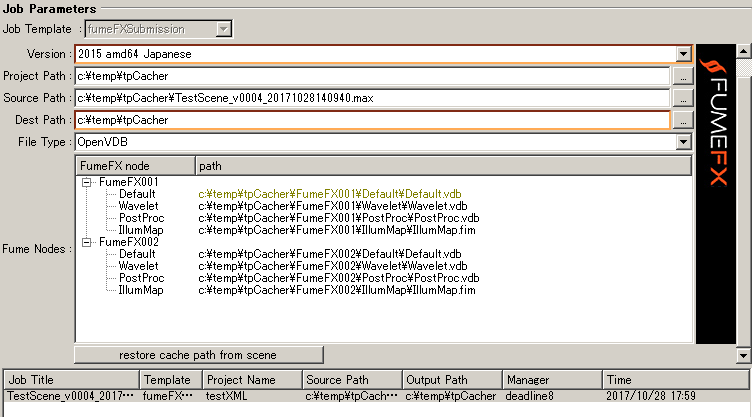The image size is (752, 417).
Task: Select Default under FumeFX002
Action: [137, 254]
